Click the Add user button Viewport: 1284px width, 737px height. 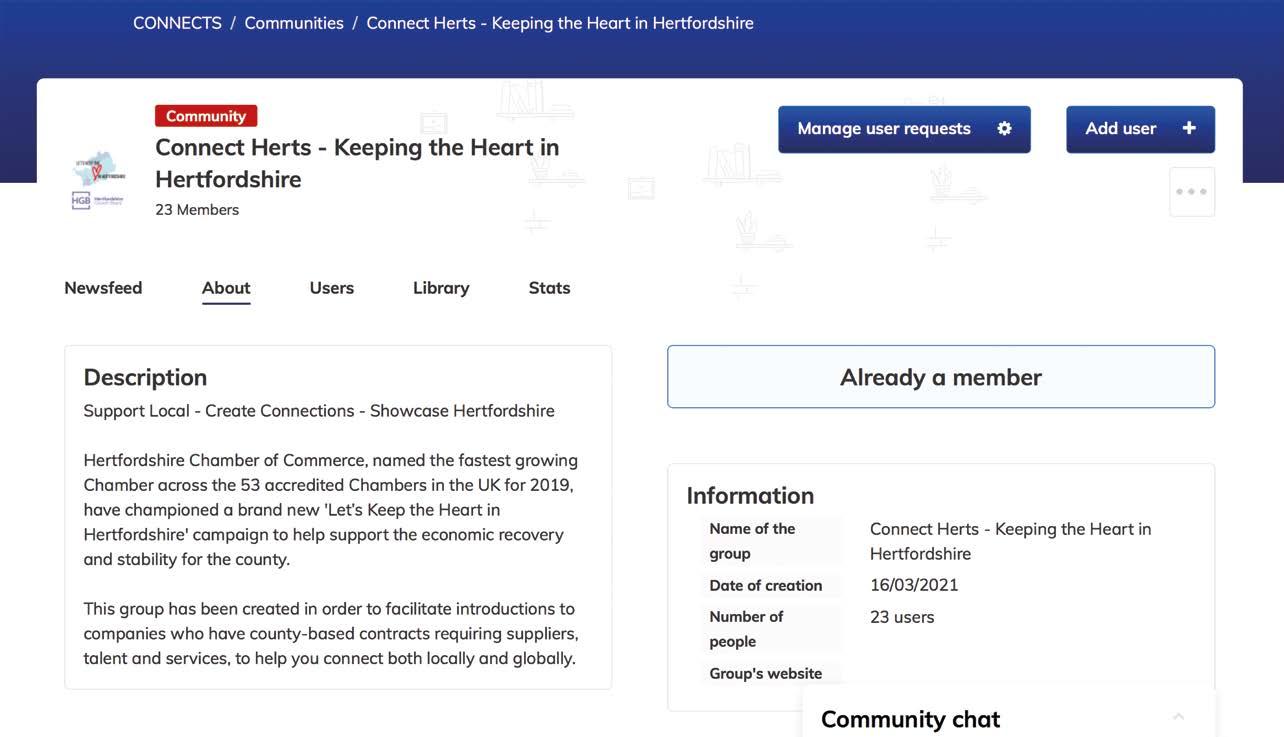click(1140, 129)
